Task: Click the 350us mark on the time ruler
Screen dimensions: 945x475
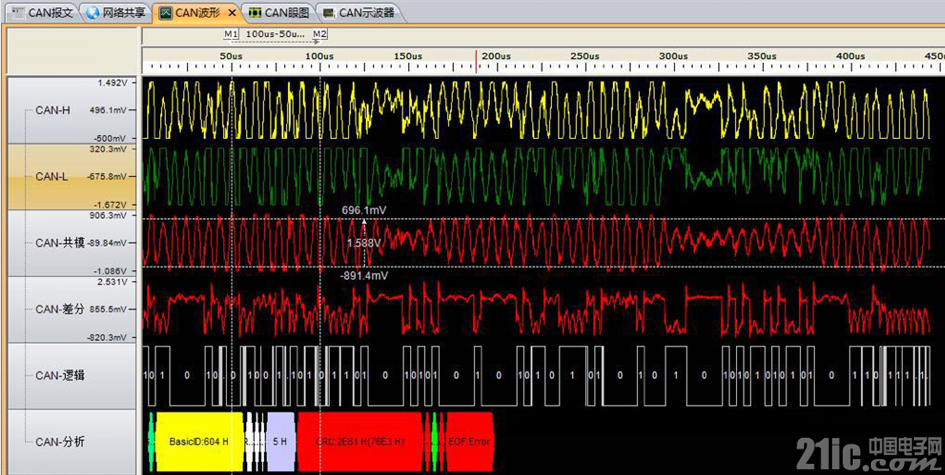Action: click(762, 56)
